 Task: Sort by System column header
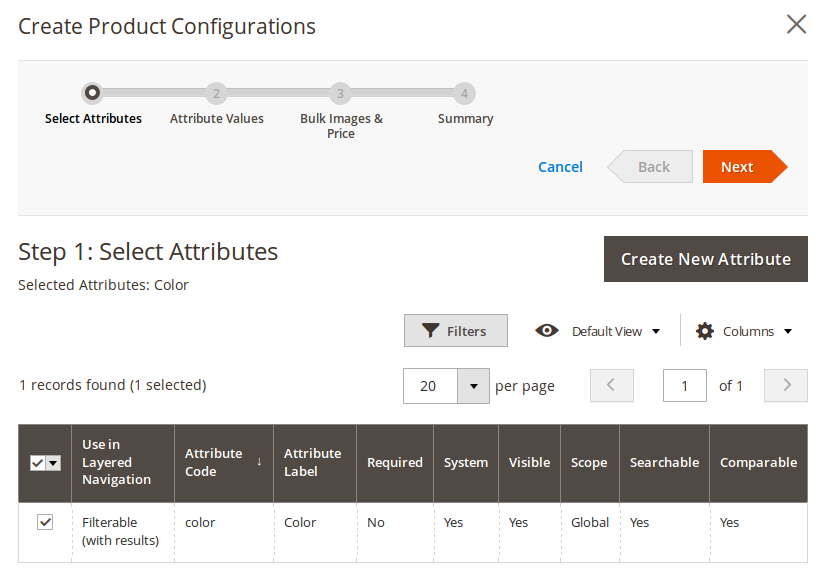pyautogui.click(x=466, y=463)
